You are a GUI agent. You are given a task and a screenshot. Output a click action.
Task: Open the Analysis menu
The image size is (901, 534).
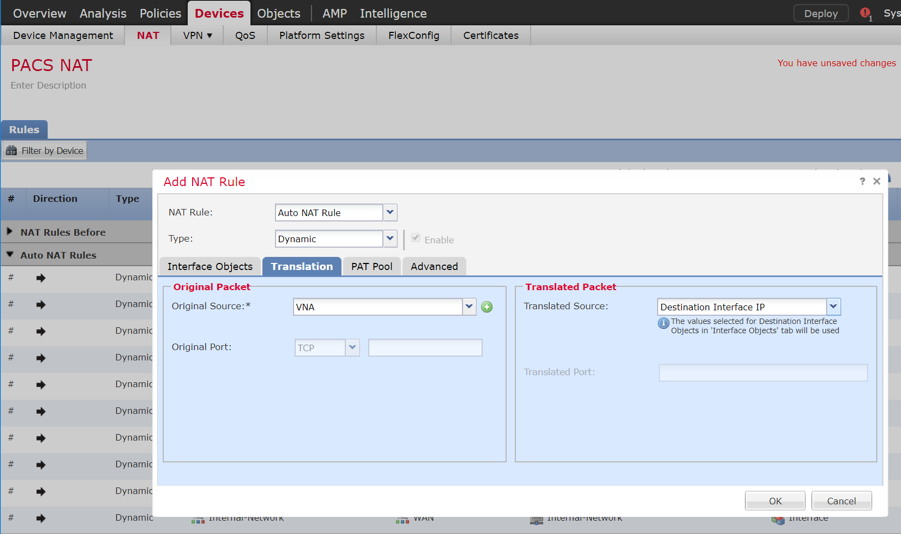(103, 13)
